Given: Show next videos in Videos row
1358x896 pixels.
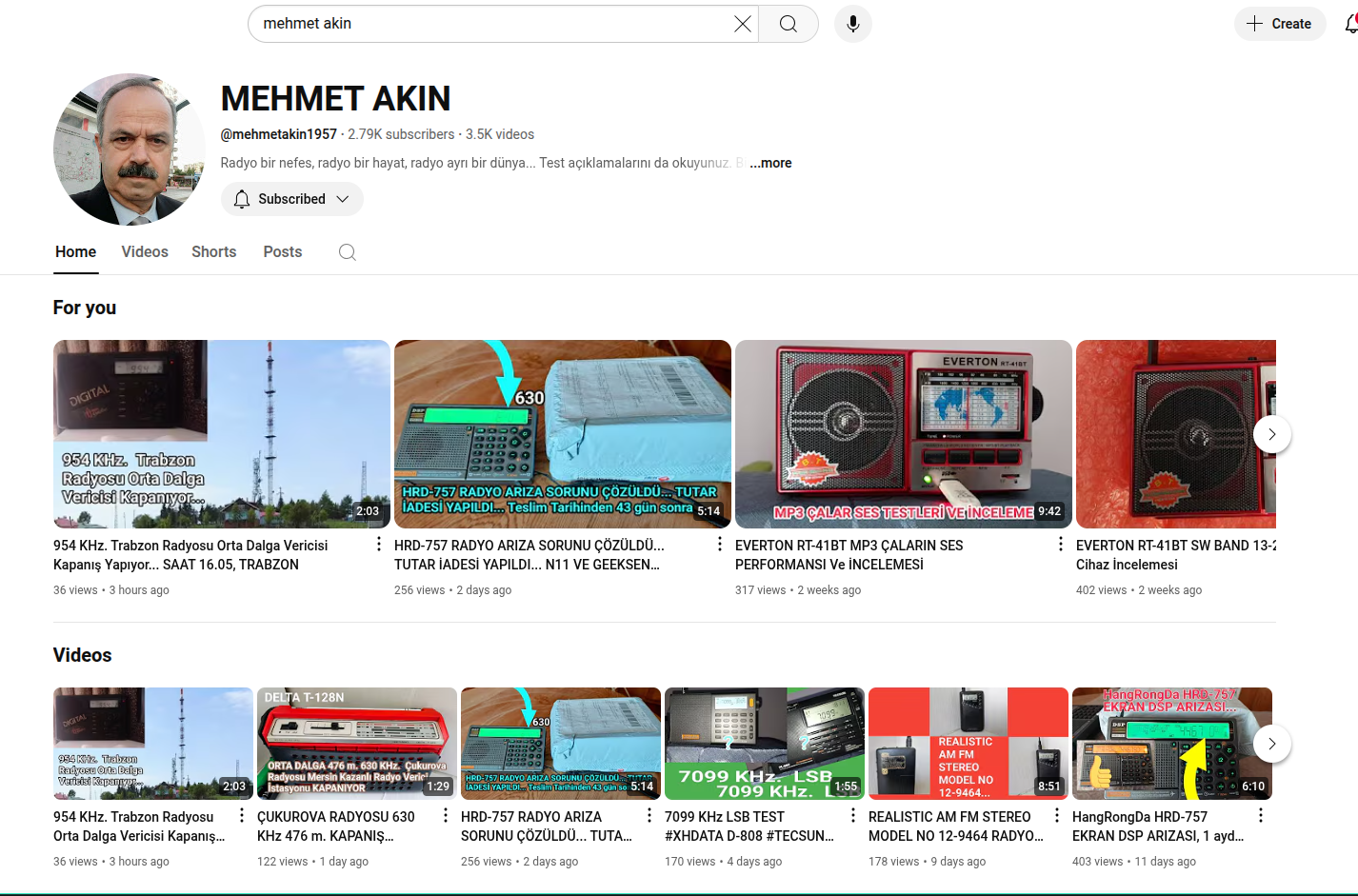Looking at the screenshot, I should [x=1272, y=744].
